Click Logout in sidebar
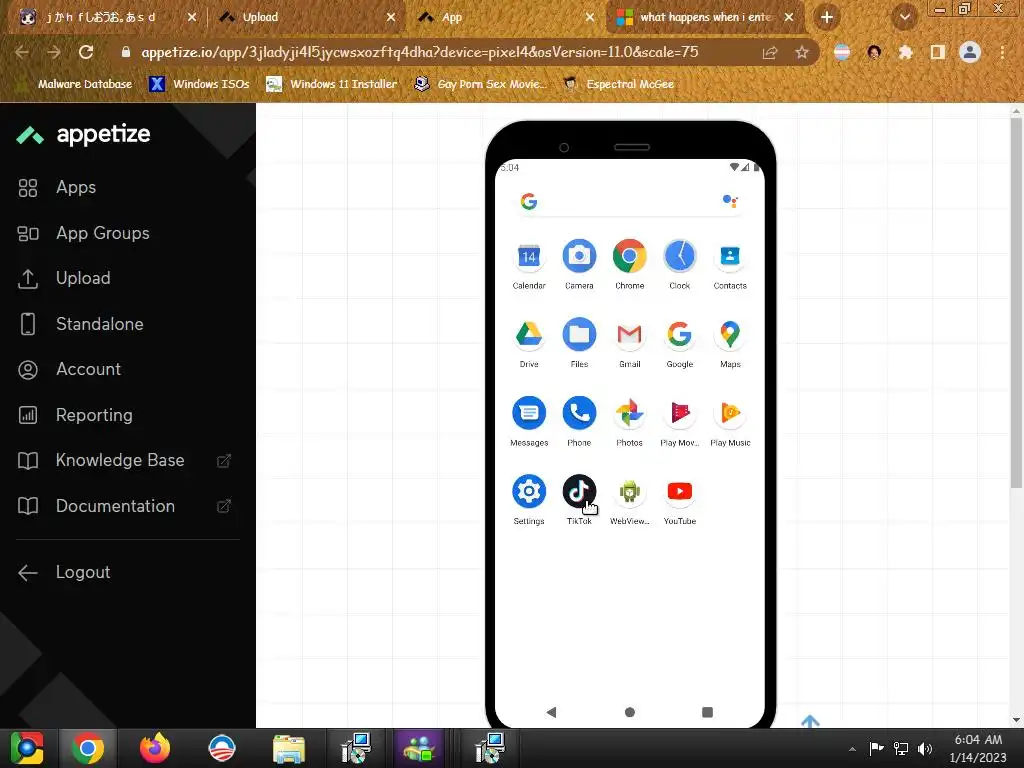The height and width of the screenshot is (768, 1024). (x=64, y=573)
